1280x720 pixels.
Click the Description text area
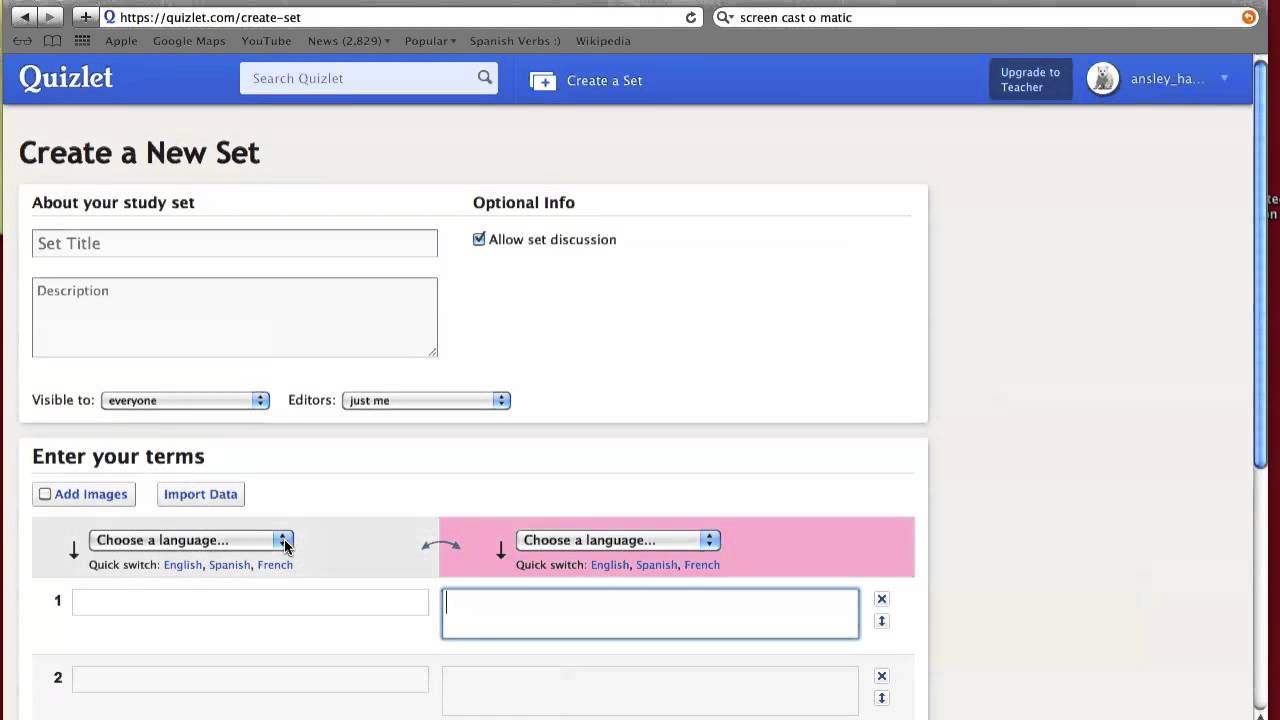click(234, 317)
